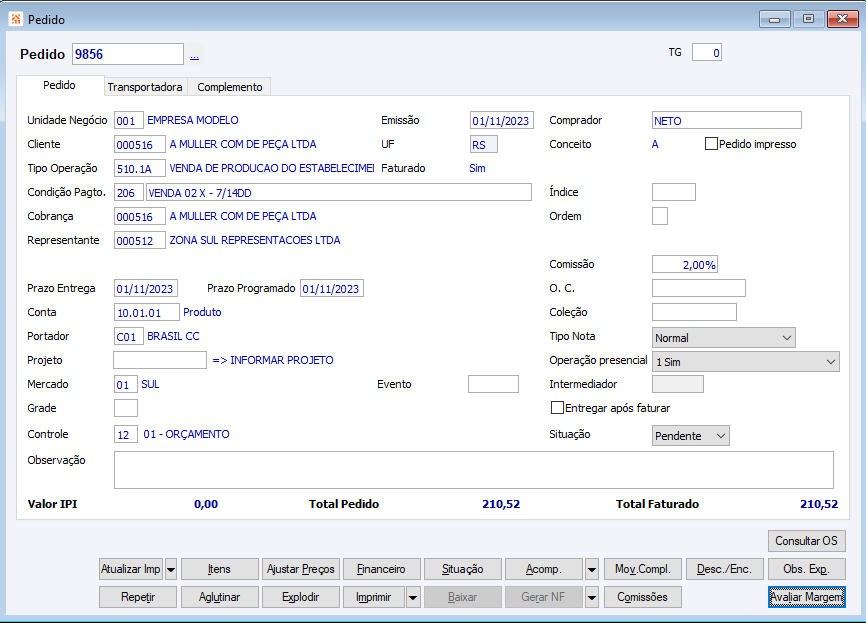Click the Consultar OS button
This screenshot has height=623, width=866.
(806, 541)
